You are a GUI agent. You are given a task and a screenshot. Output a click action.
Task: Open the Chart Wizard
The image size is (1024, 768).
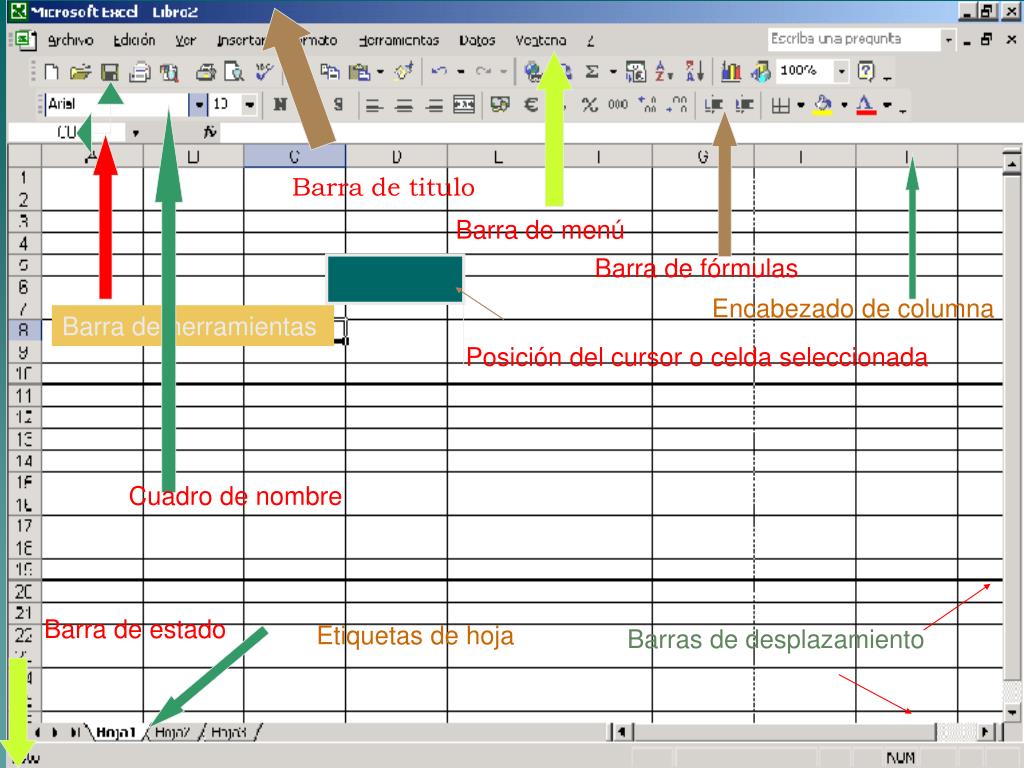(x=731, y=72)
